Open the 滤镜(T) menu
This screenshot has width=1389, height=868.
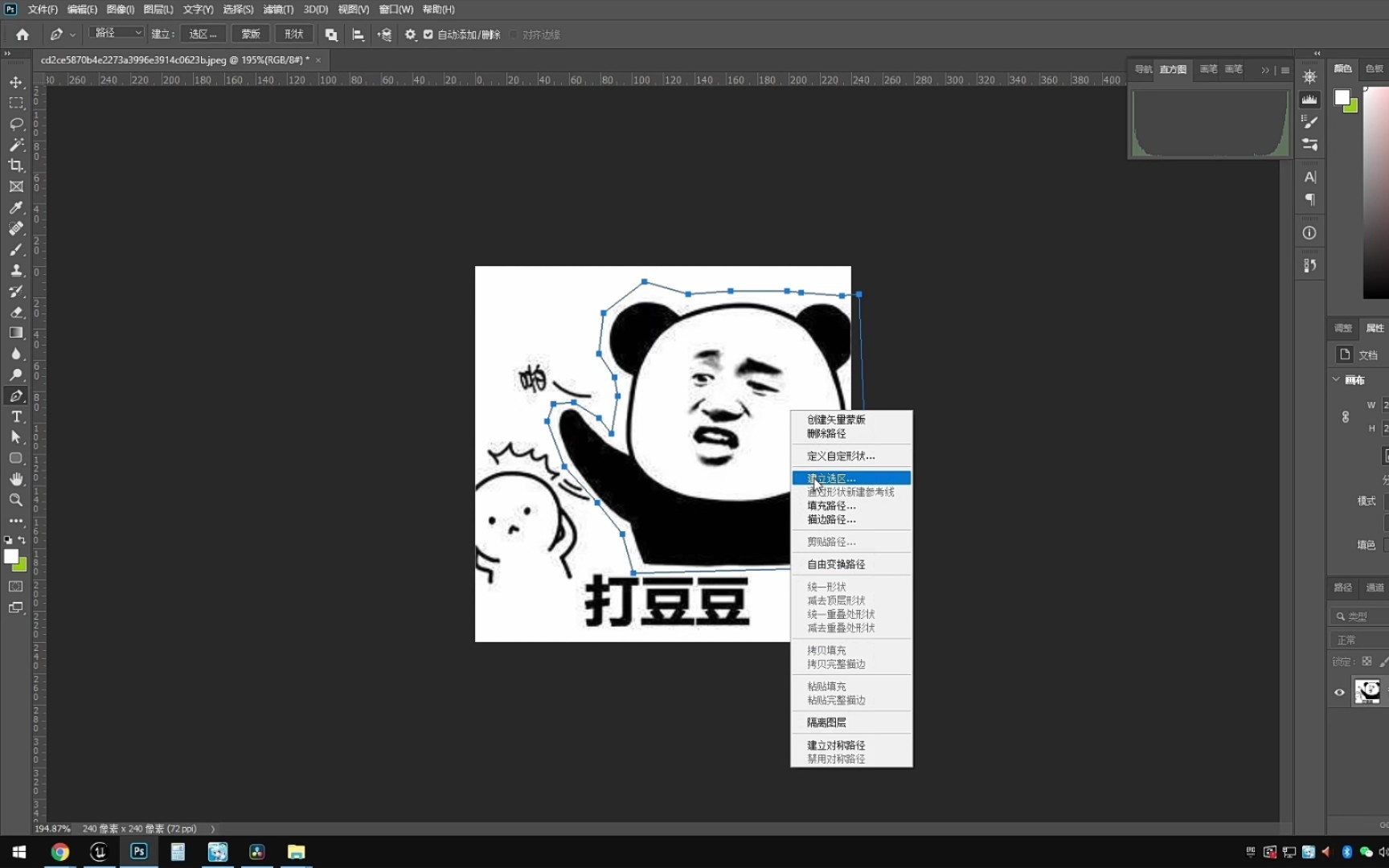click(x=278, y=10)
